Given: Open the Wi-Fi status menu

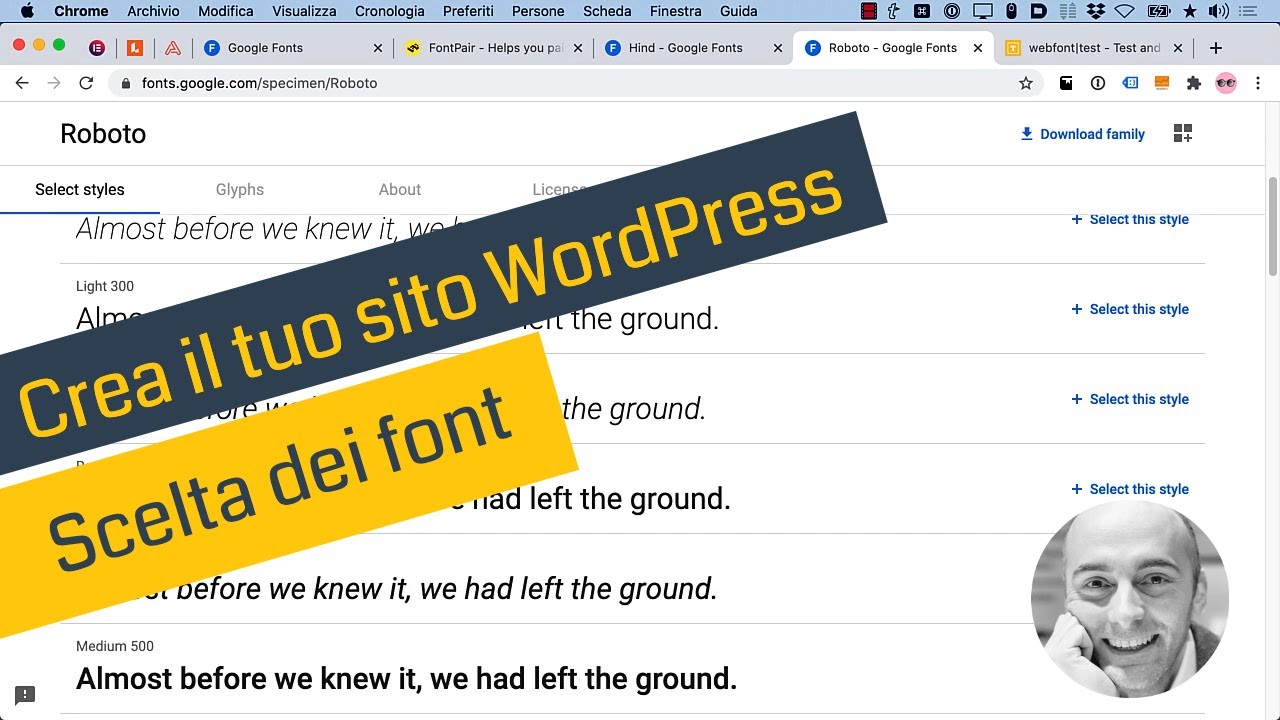Looking at the screenshot, I should (x=1126, y=11).
